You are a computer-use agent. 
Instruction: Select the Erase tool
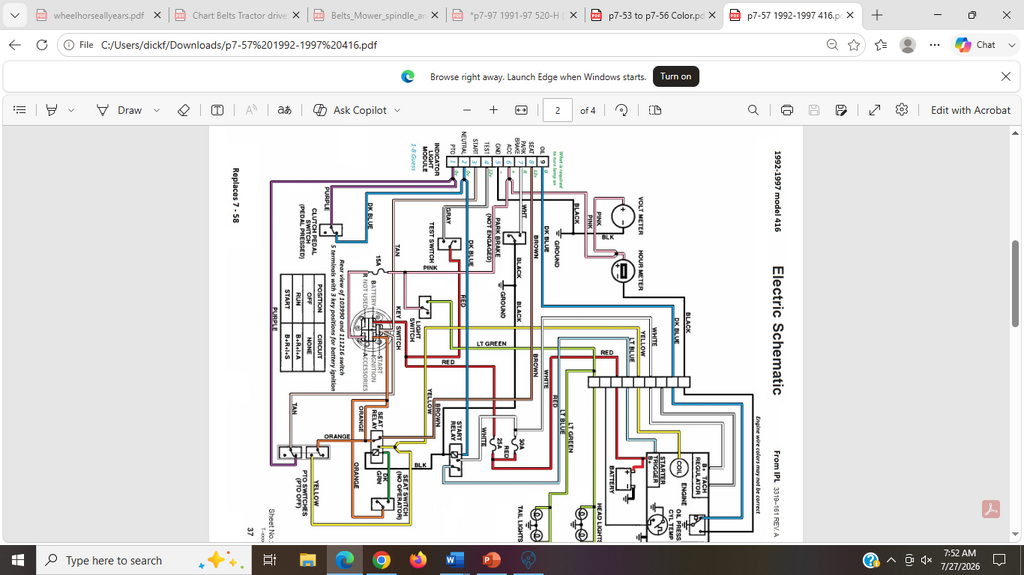tap(184, 110)
